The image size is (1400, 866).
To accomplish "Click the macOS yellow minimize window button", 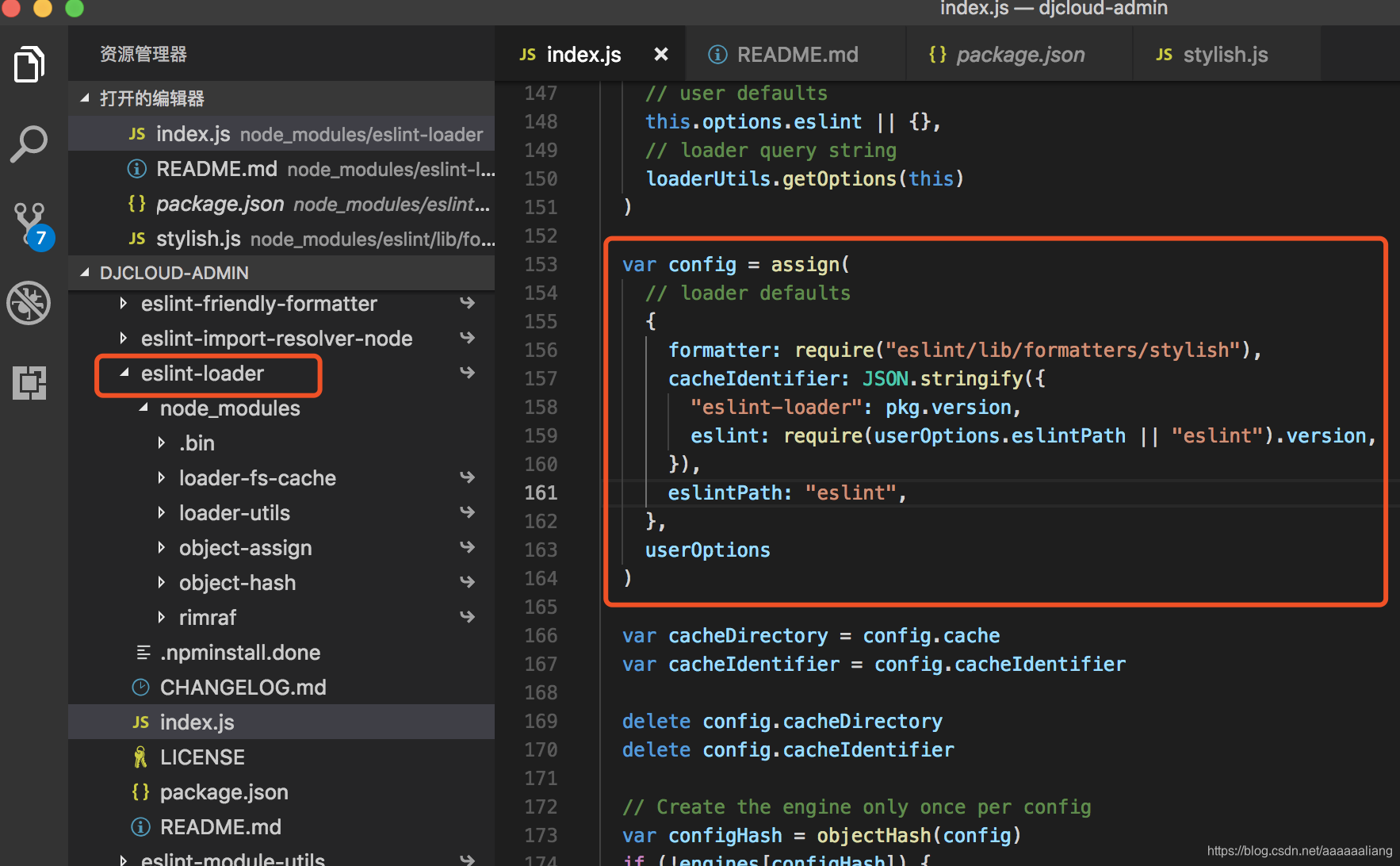I will pyautogui.click(x=43, y=8).
